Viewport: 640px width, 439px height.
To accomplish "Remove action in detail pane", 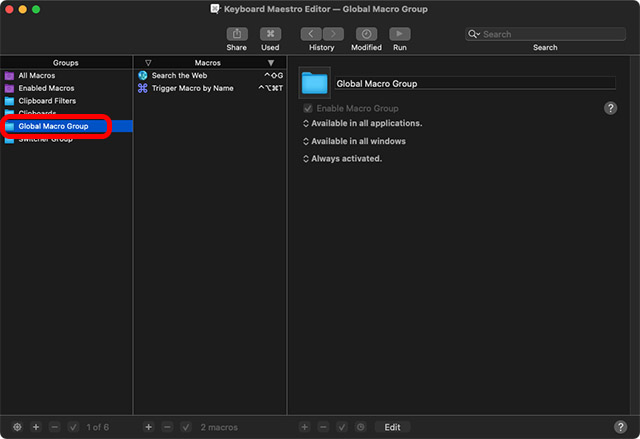I will 323,427.
